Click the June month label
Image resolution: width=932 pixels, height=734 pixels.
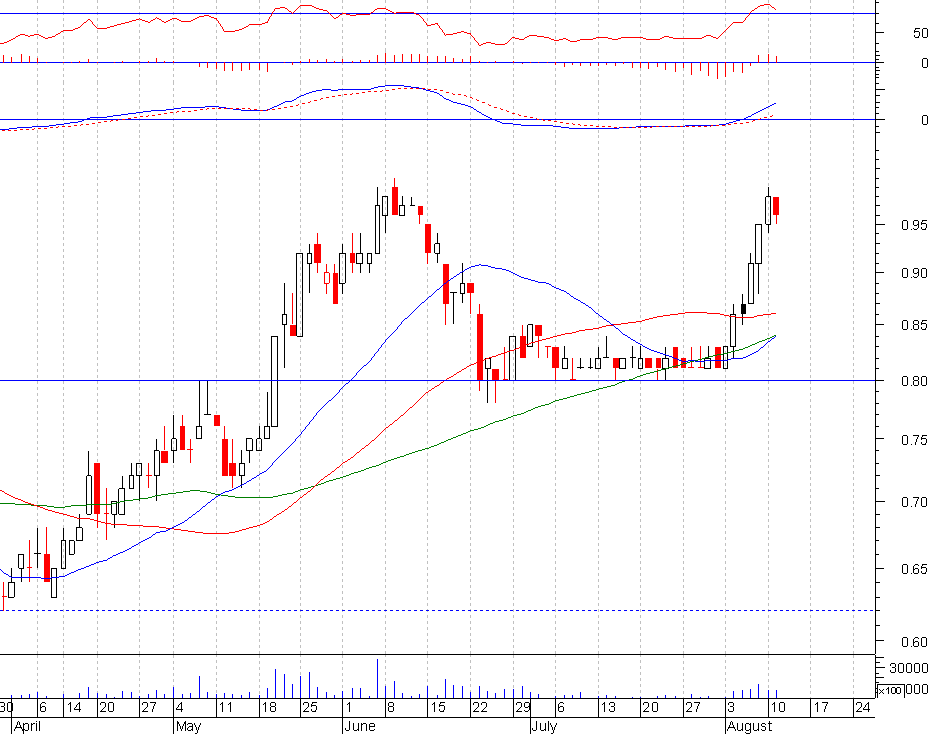tap(360, 726)
